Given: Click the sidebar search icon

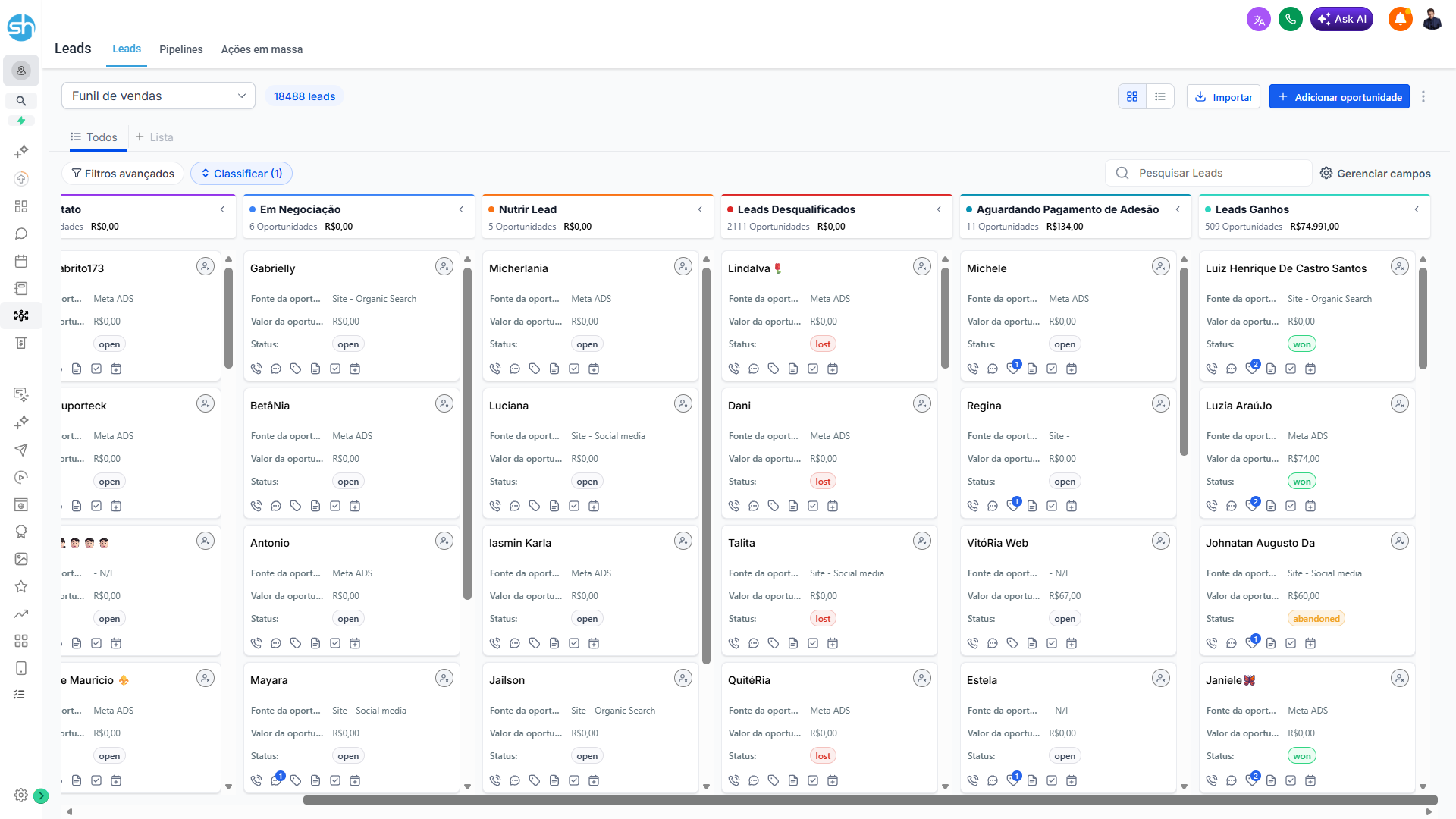Looking at the screenshot, I should (x=21, y=101).
